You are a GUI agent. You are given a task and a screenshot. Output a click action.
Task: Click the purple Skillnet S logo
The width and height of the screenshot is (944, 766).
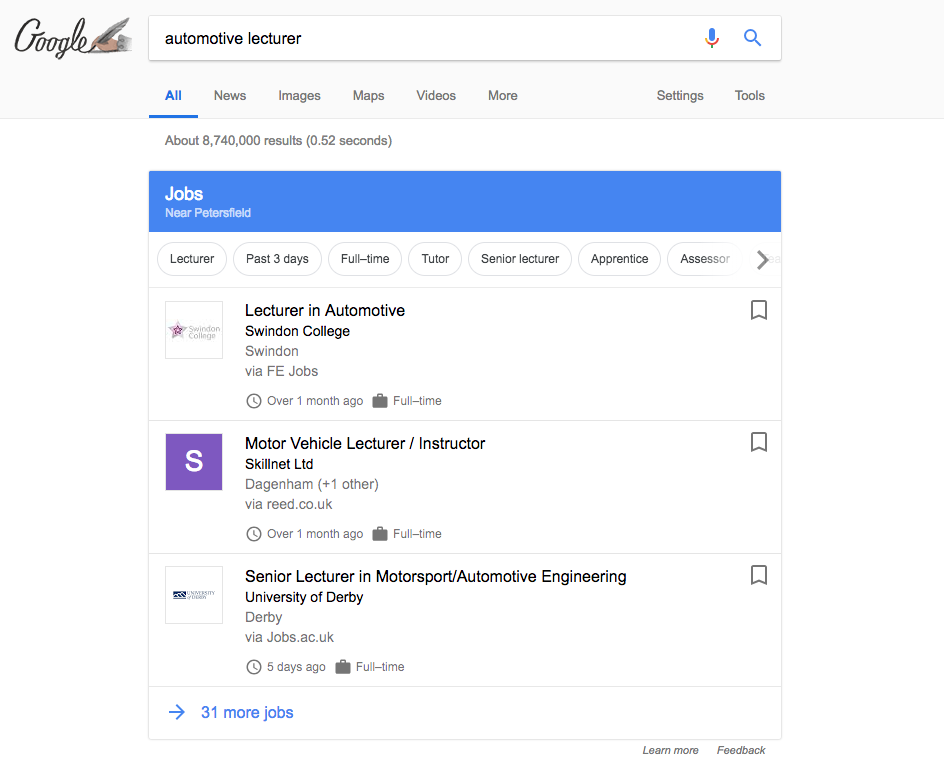194,462
